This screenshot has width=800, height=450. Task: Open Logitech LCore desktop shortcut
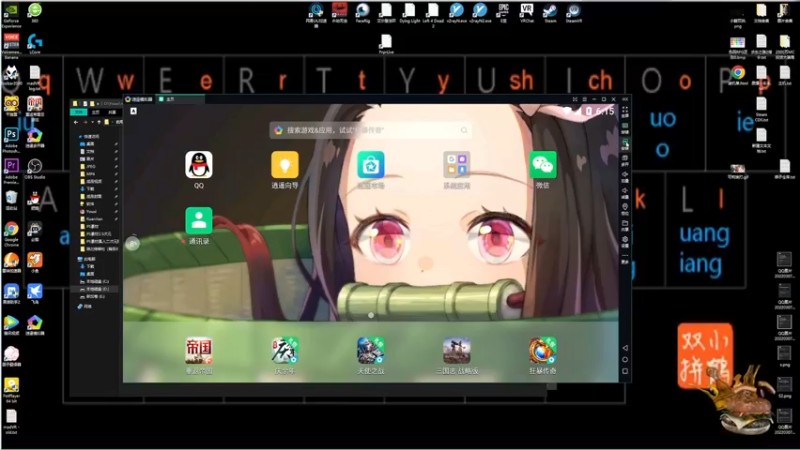click(35, 44)
